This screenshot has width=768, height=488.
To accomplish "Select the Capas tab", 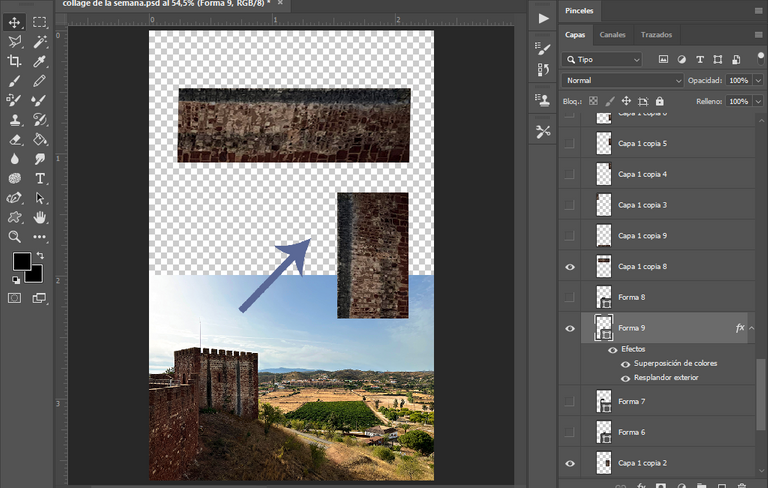I will click(575, 35).
